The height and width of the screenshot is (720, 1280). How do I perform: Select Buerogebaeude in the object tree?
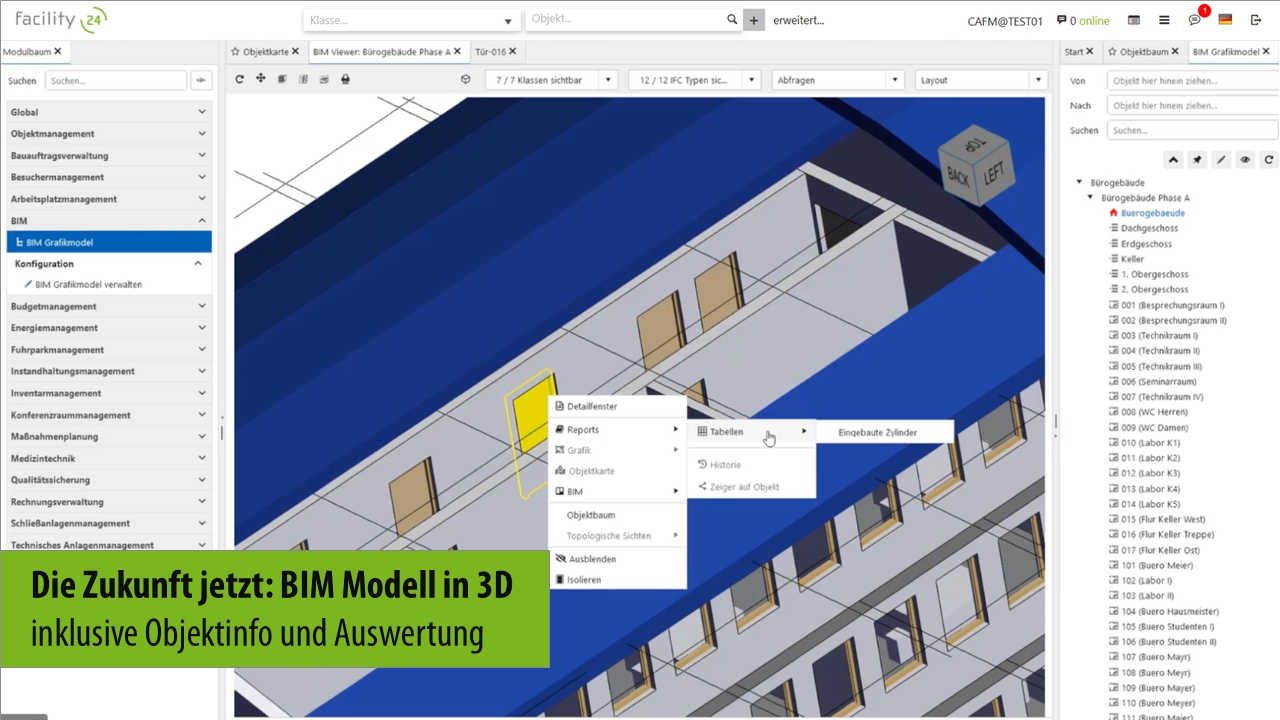pos(1153,213)
